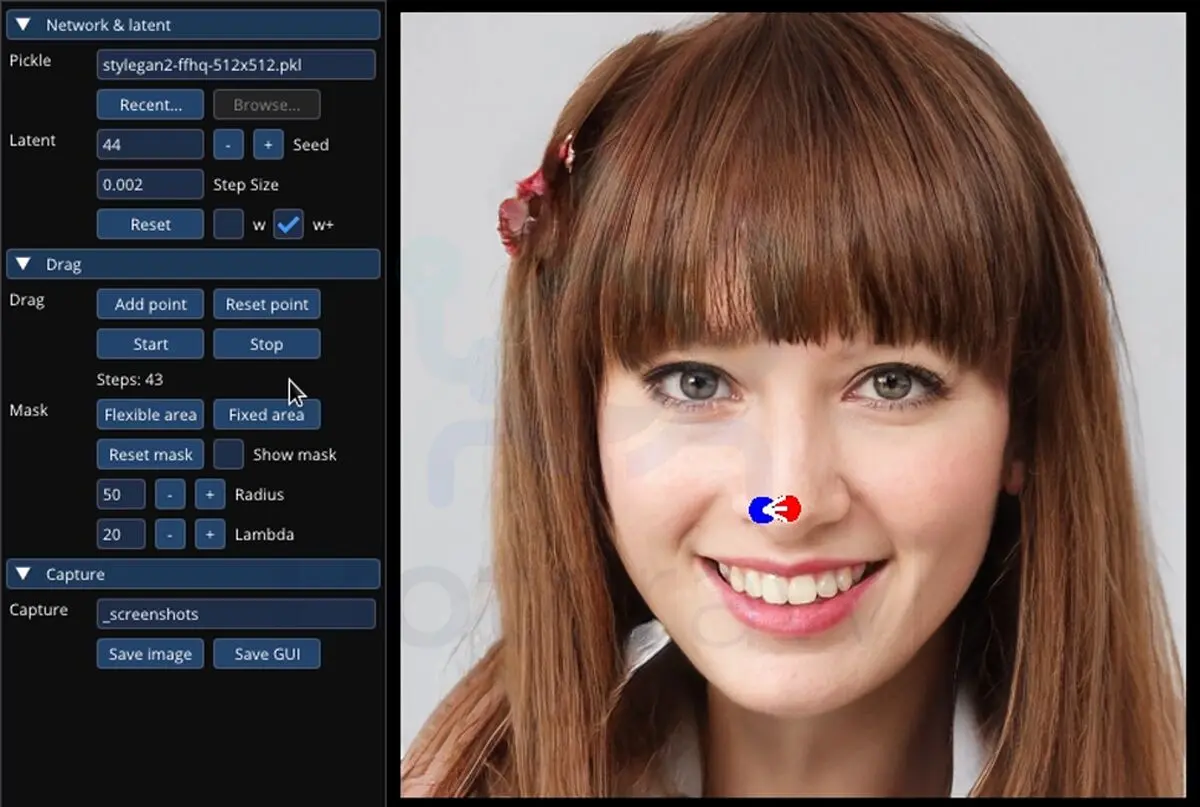Click the Radius value field
The width and height of the screenshot is (1200, 807).
(121, 494)
